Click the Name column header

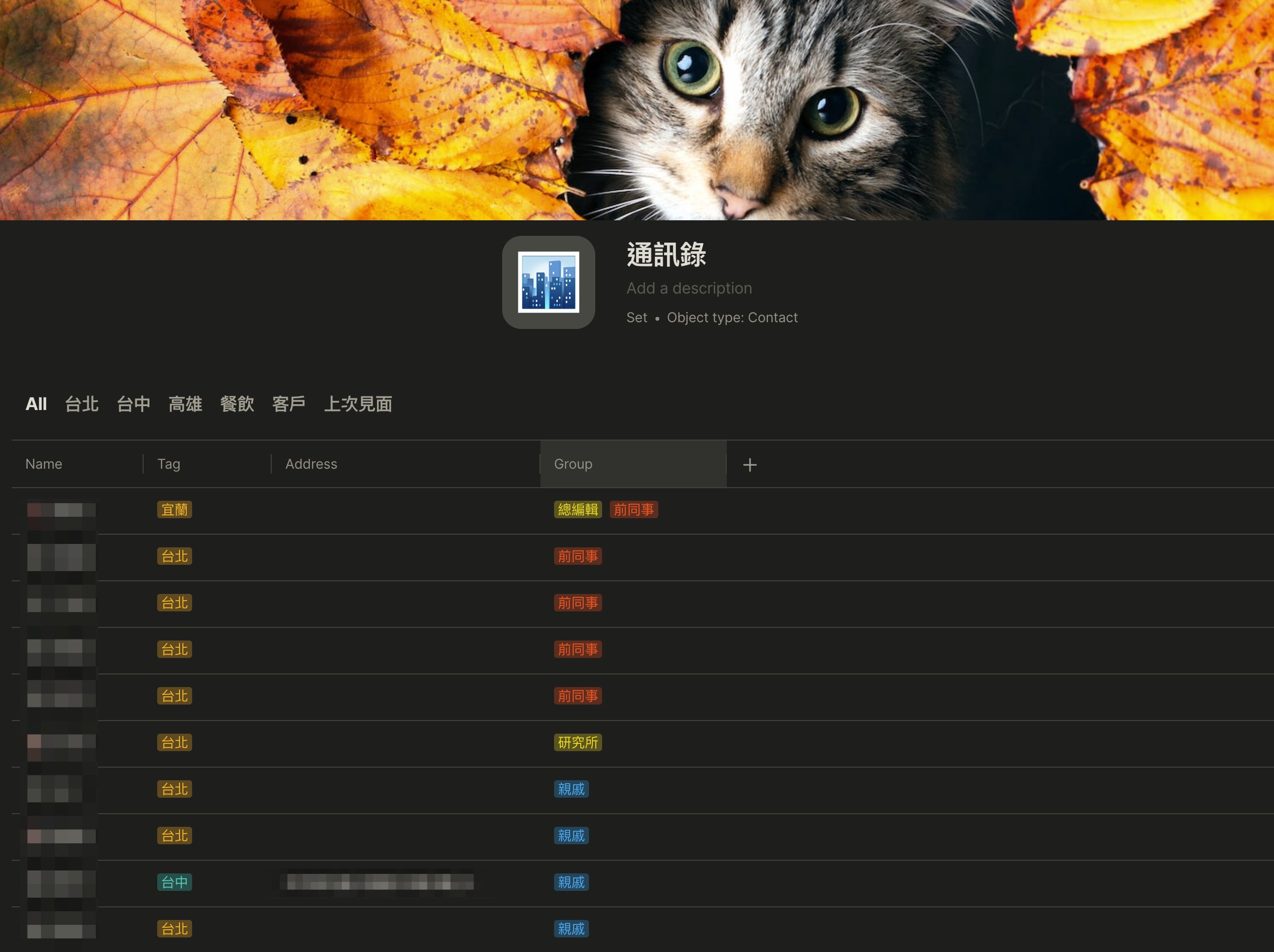click(x=44, y=464)
